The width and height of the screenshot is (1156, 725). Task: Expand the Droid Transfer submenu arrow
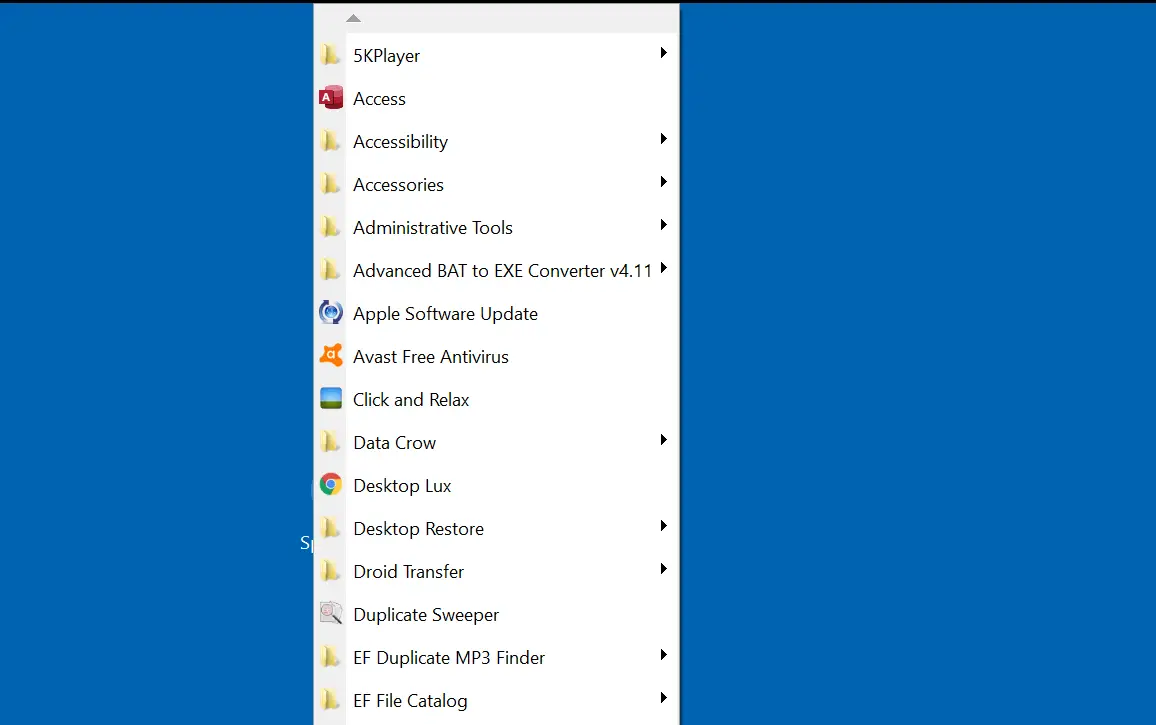[x=664, y=569]
